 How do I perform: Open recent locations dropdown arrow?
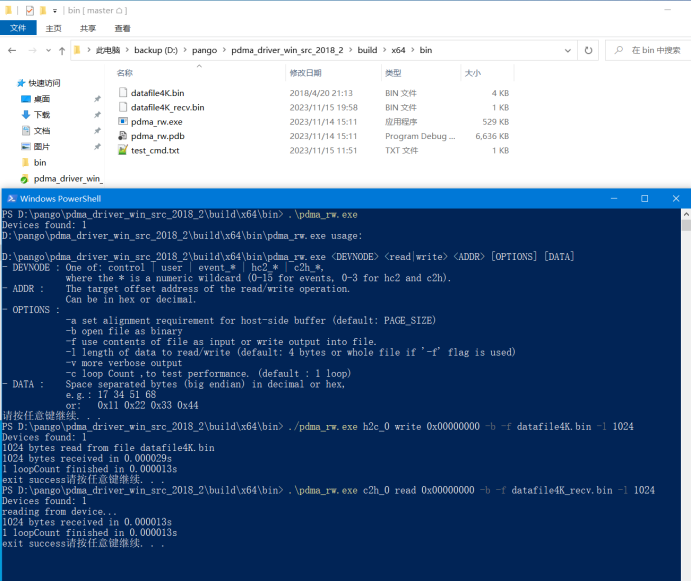coord(48,50)
